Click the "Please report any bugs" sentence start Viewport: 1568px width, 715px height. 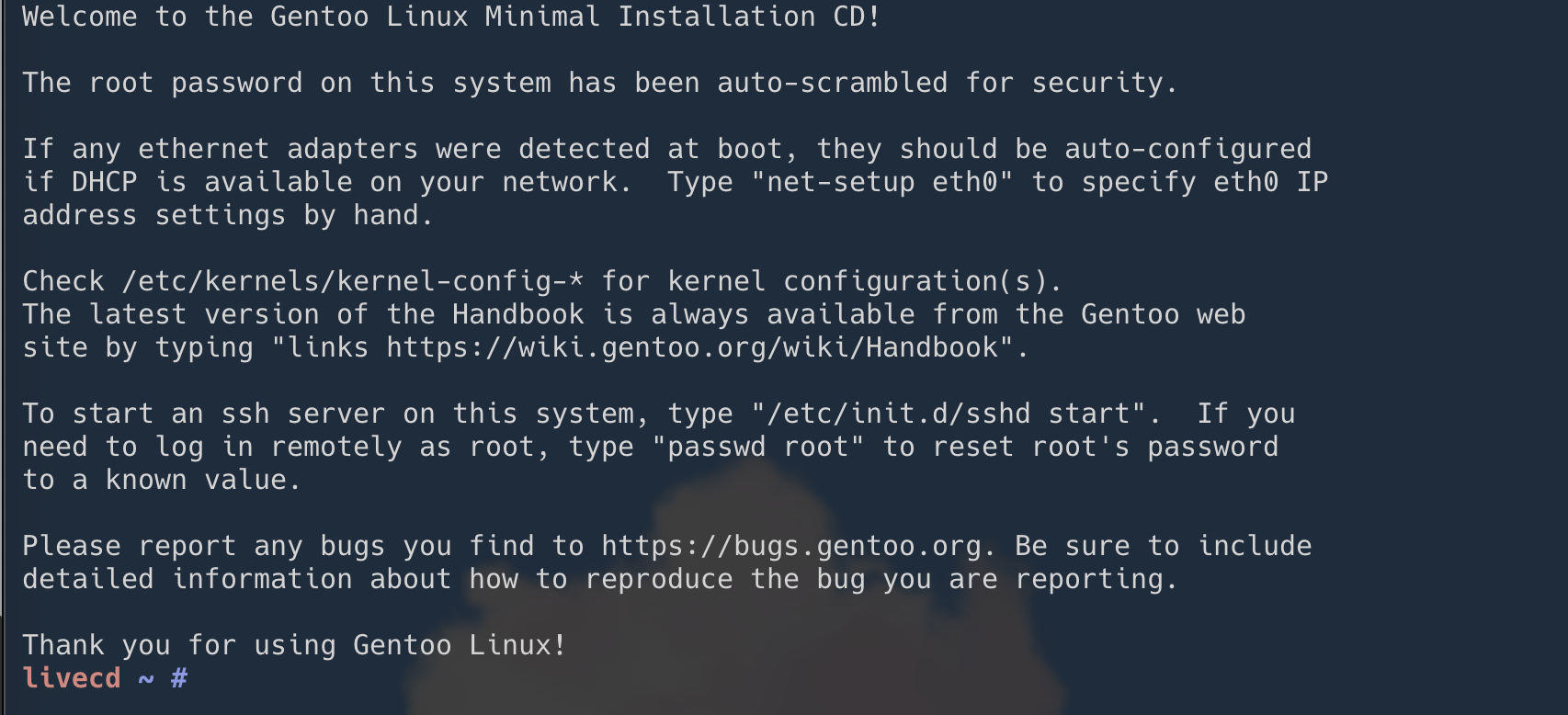[x=204, y=547]
